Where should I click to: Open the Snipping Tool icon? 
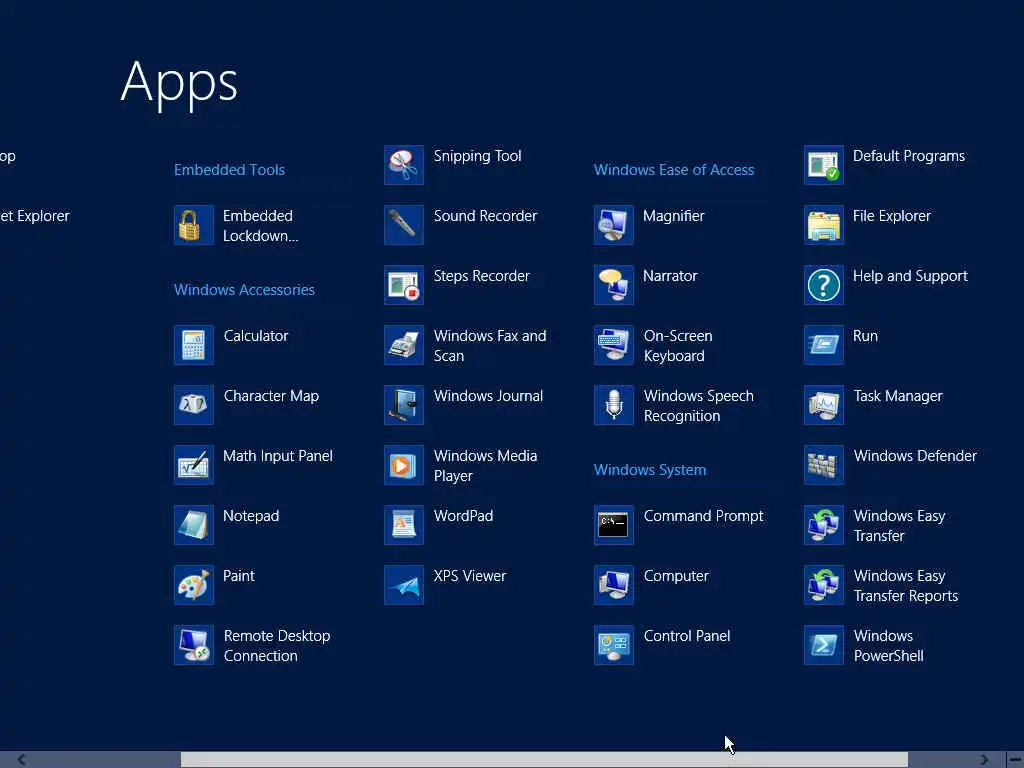tap(404, 165)
